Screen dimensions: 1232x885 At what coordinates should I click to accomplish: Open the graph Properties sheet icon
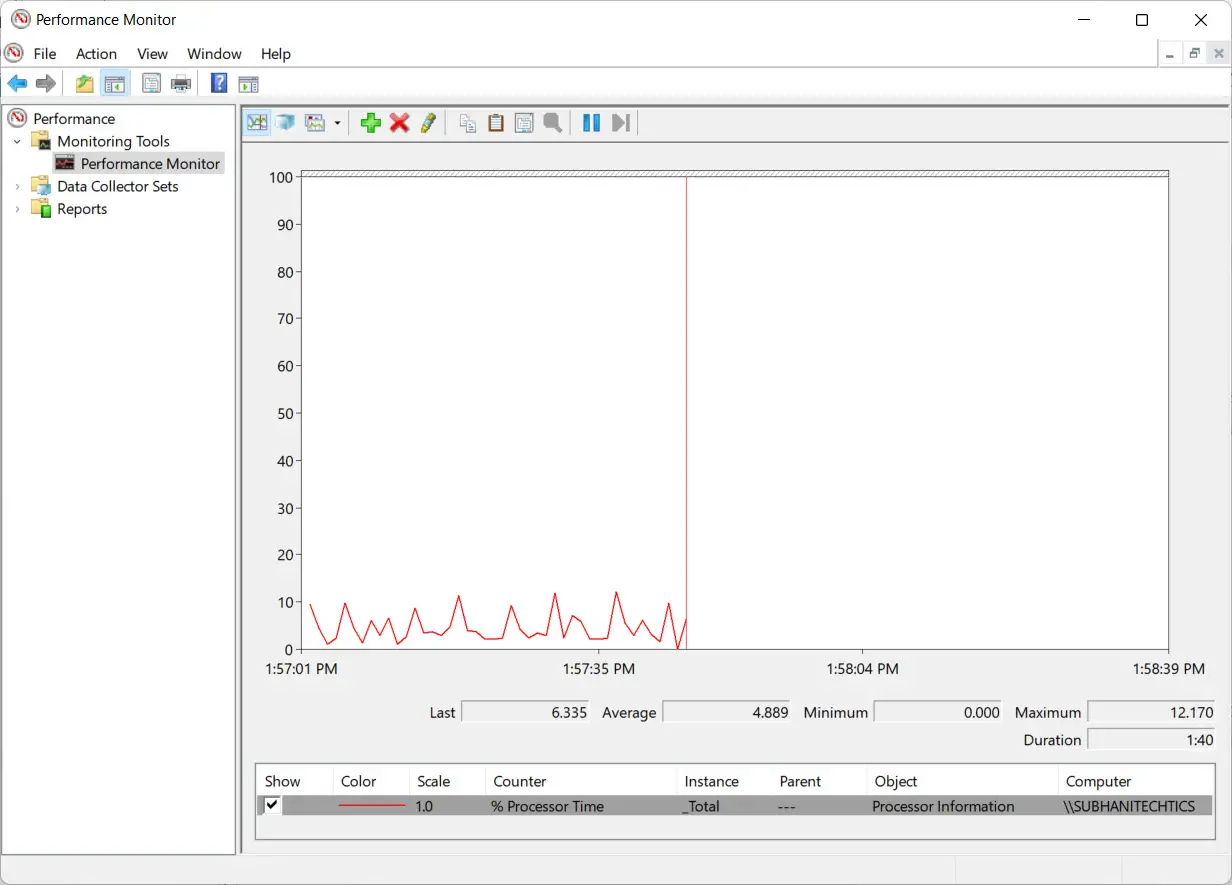click(524, 123)
